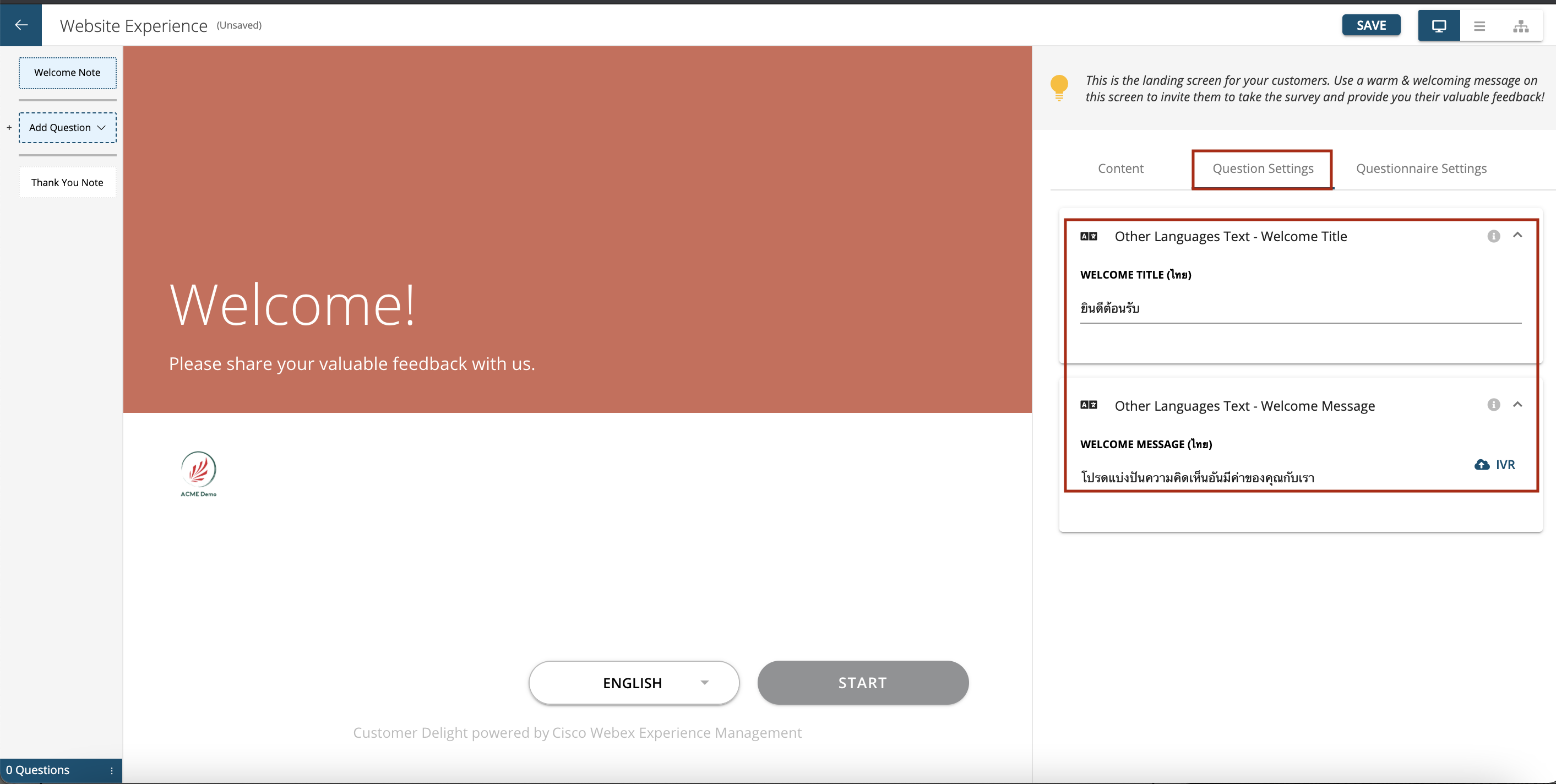The image size is (1556, 784).
Task: Click the multilingual text icon for Welcome Message
Action: 1089,404
